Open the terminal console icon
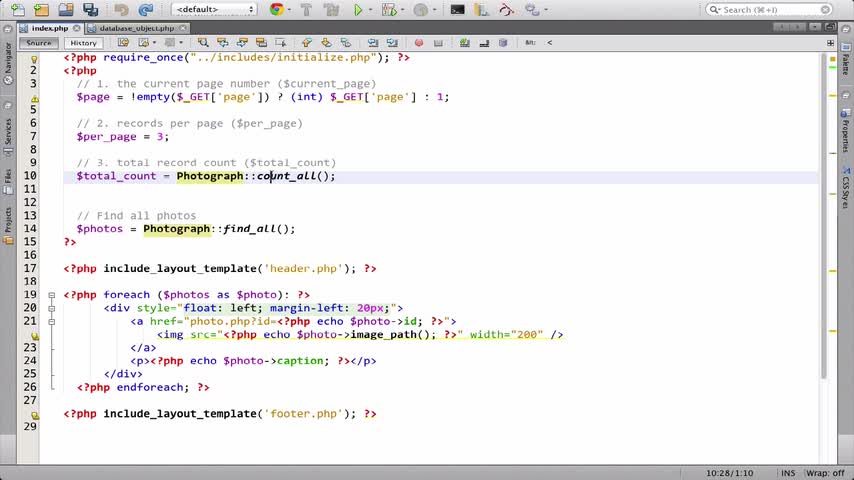Screen dimensions: 854x480 pyautogui.click(x=458, y=9)
